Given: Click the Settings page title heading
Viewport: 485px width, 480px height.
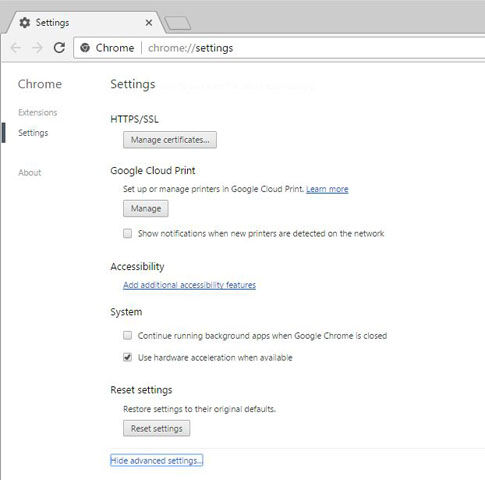Looking at the screenshot, I should coord(133,84).
